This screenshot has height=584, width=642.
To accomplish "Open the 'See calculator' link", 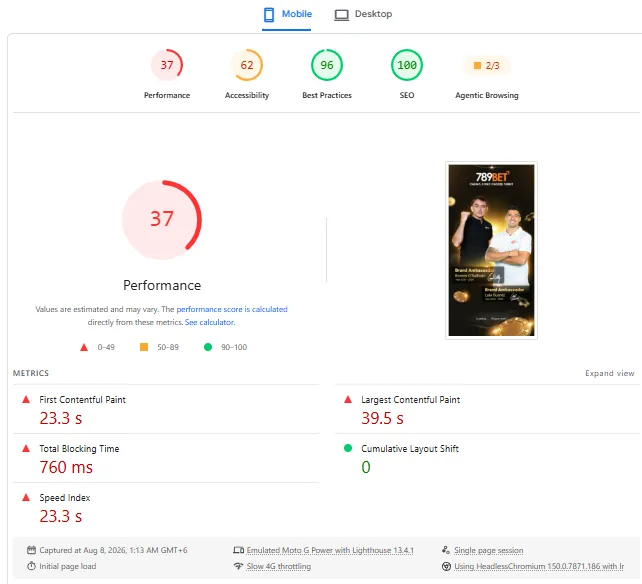I will click(209, 322).
